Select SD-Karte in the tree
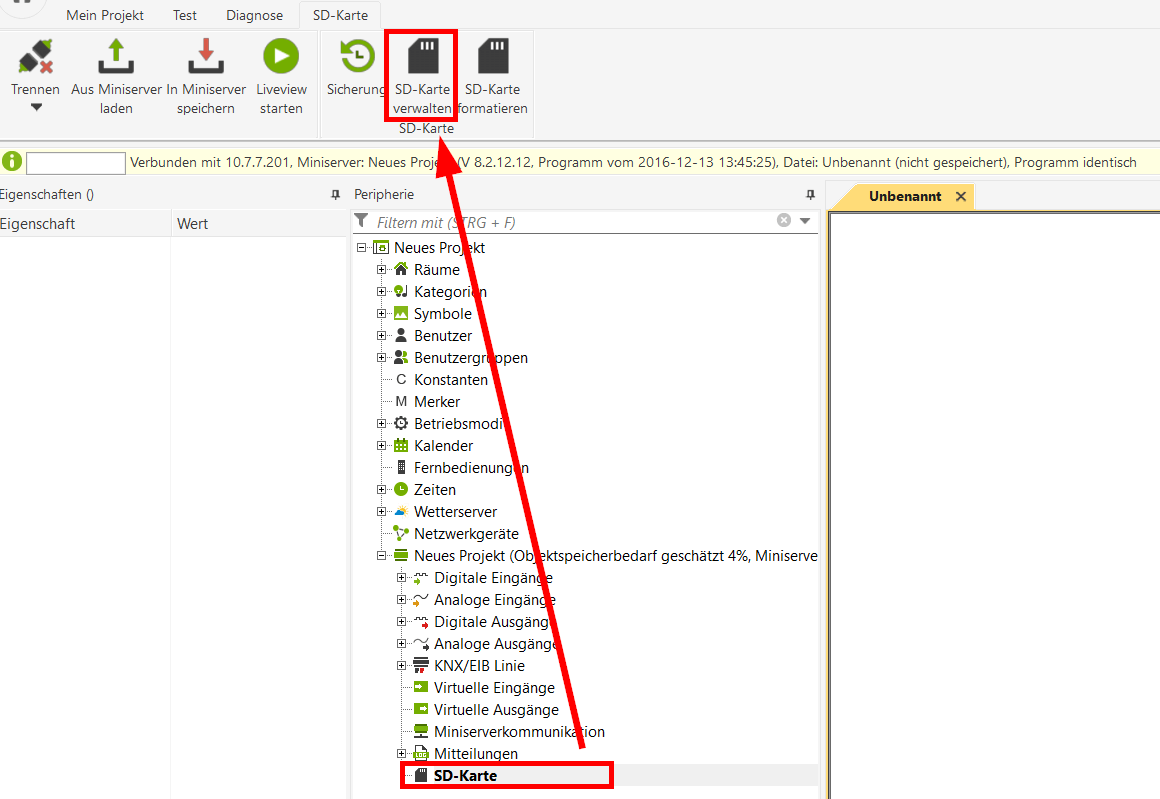Screen dimensions: 1160x799 pos(465,776)
